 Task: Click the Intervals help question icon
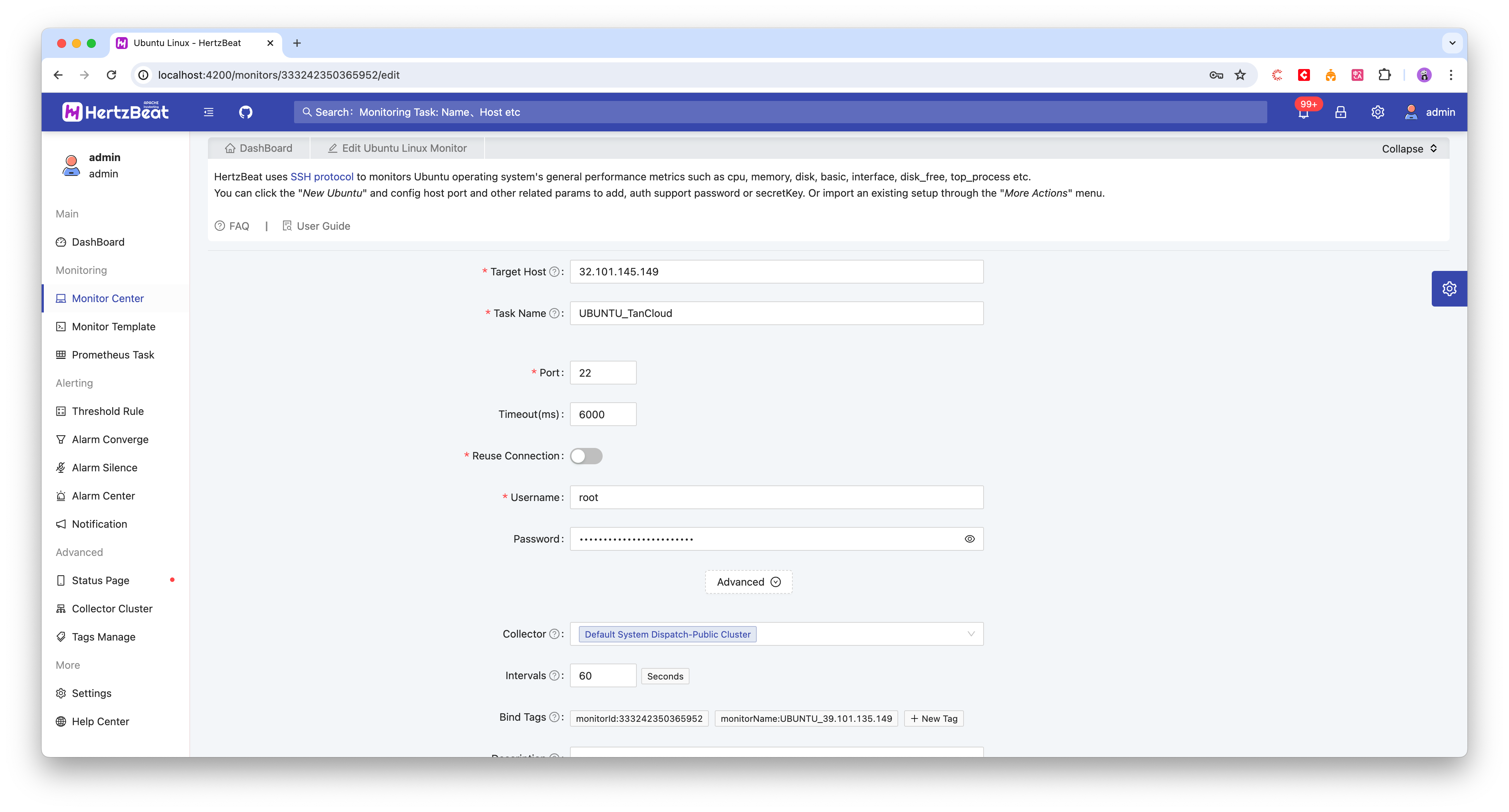tap(554, 675)
